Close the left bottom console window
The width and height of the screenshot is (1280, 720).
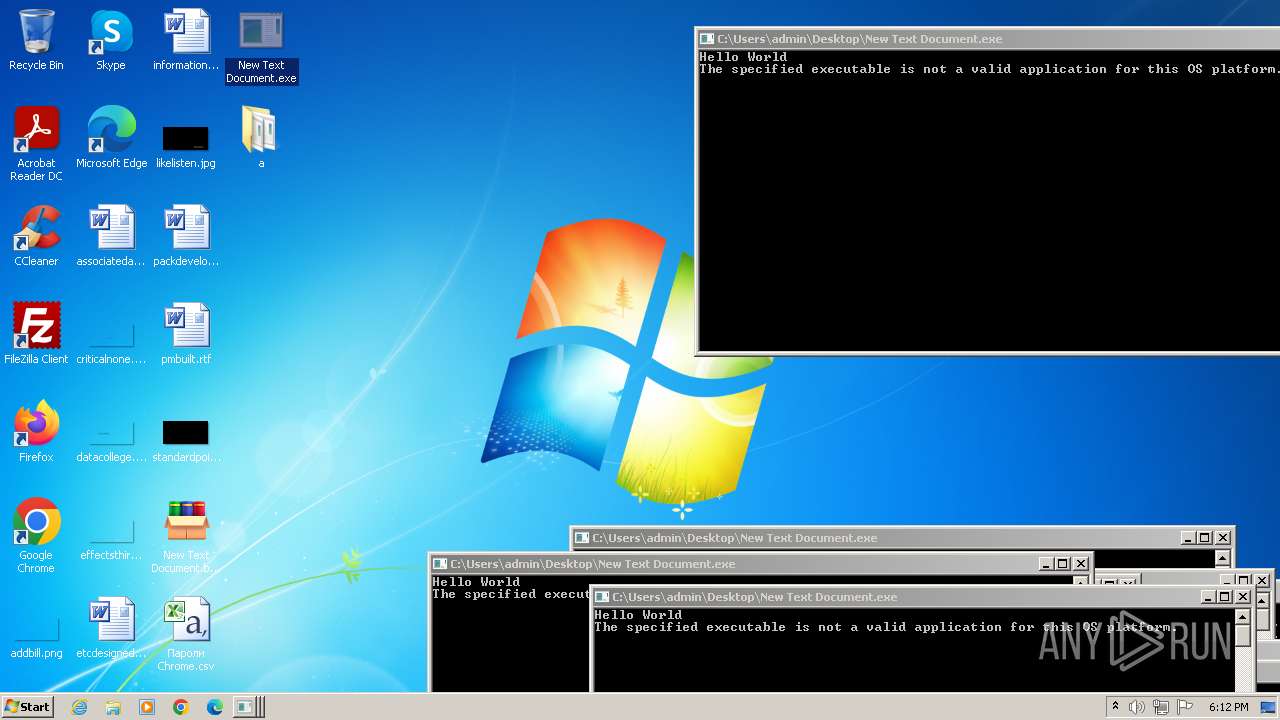[x=1081, y=564]
